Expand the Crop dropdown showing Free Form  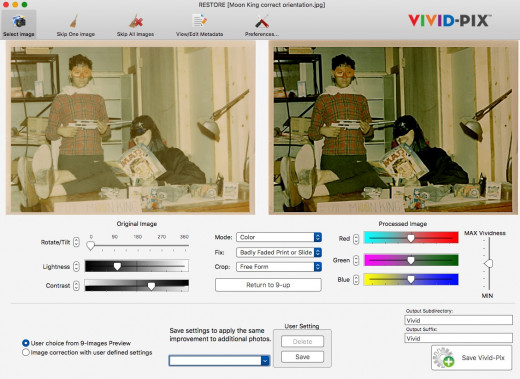pyautogui.click(x=279, y=267)
